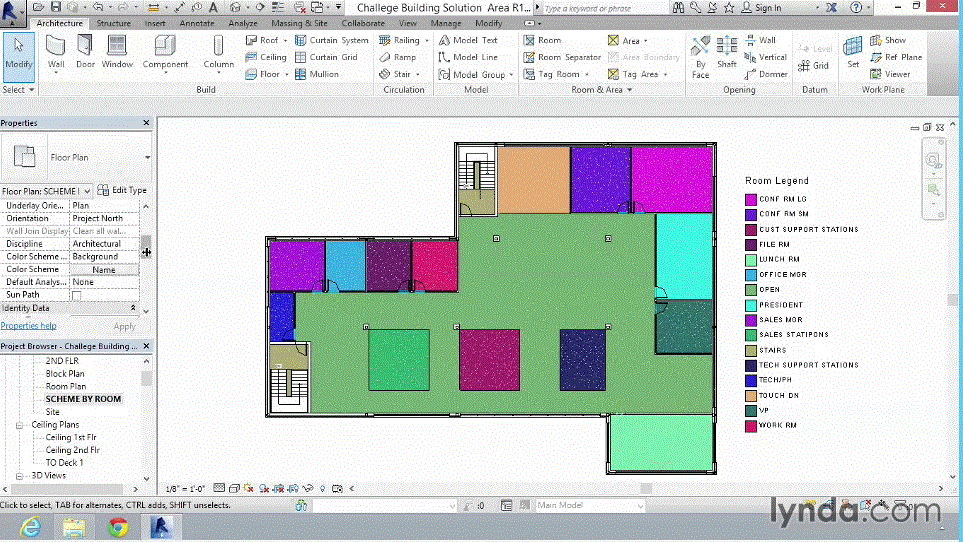Click the Room tool
Viewport: 963px width, 542px height.
[x=542, y=40]
